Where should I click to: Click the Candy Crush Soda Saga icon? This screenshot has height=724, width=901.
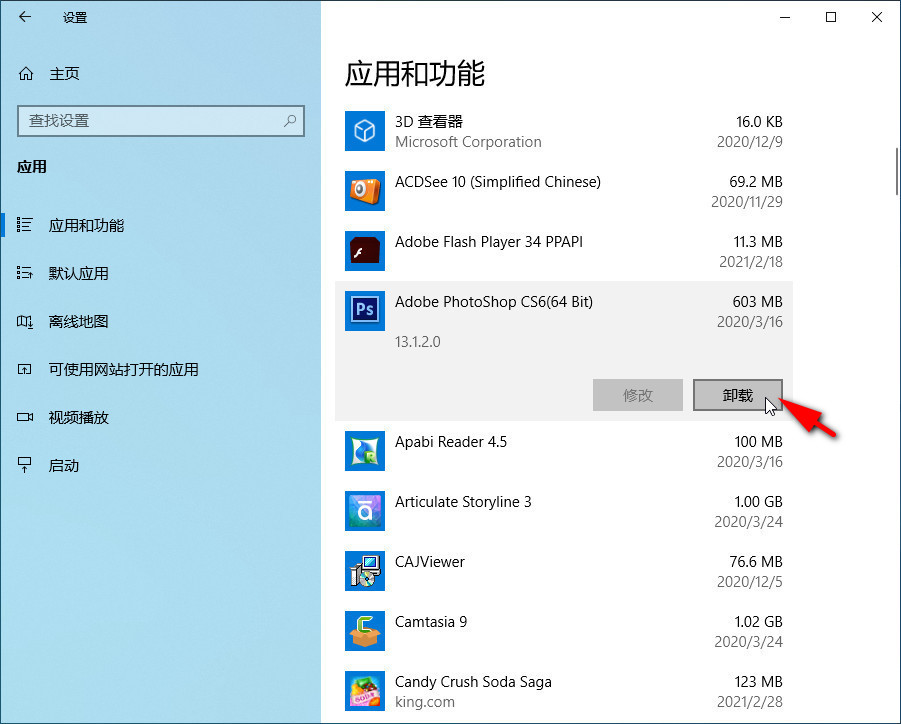click(365, 691)
